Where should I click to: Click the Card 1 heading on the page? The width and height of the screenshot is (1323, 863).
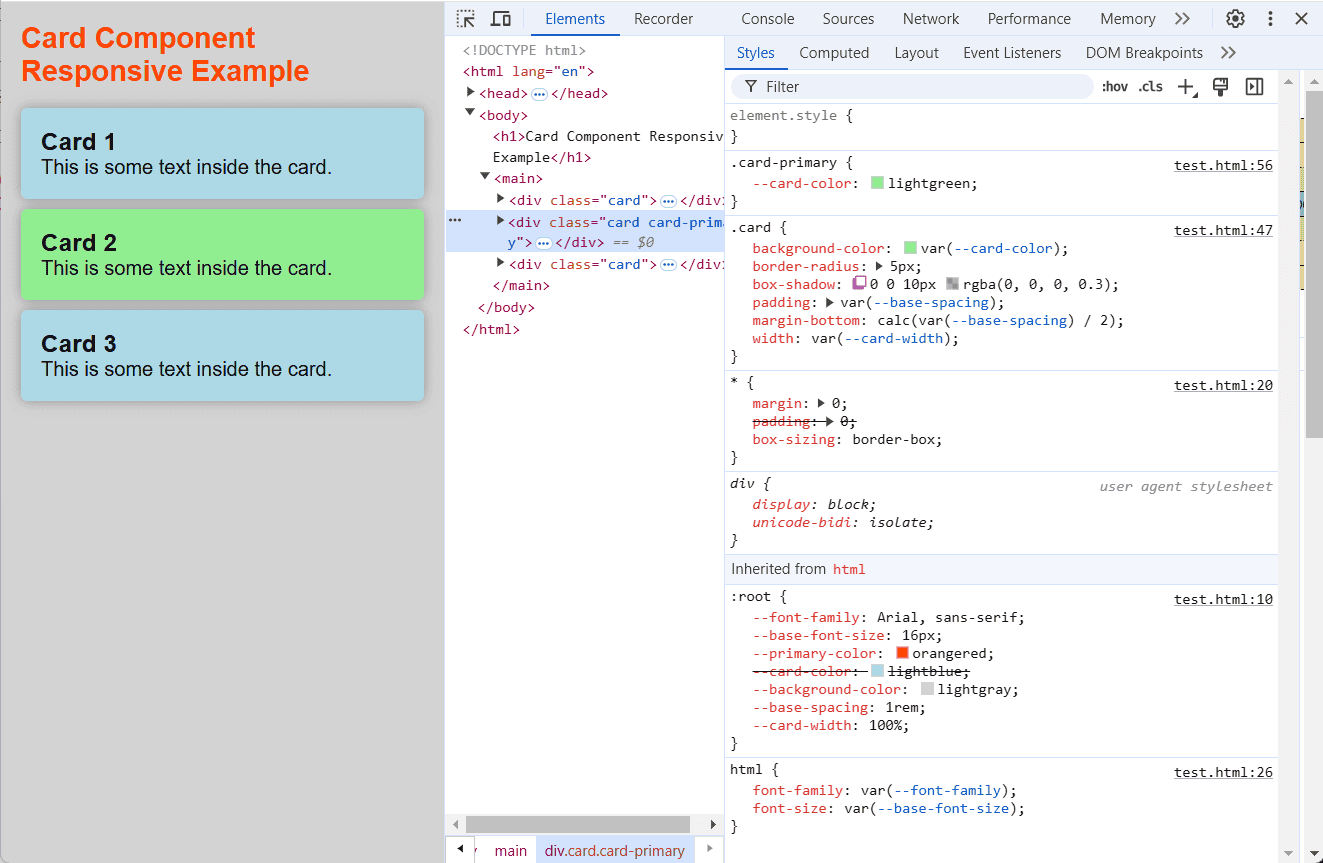[79, 142]
